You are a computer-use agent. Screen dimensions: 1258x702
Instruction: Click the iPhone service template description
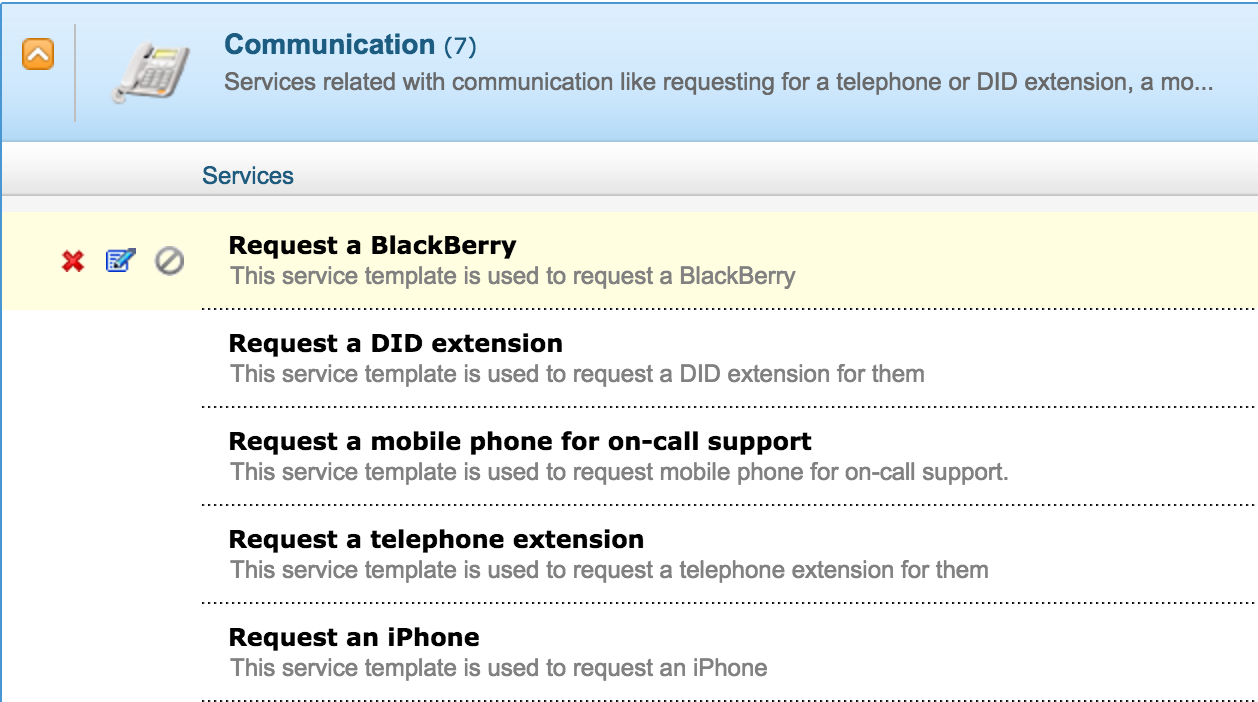(499, 668)
